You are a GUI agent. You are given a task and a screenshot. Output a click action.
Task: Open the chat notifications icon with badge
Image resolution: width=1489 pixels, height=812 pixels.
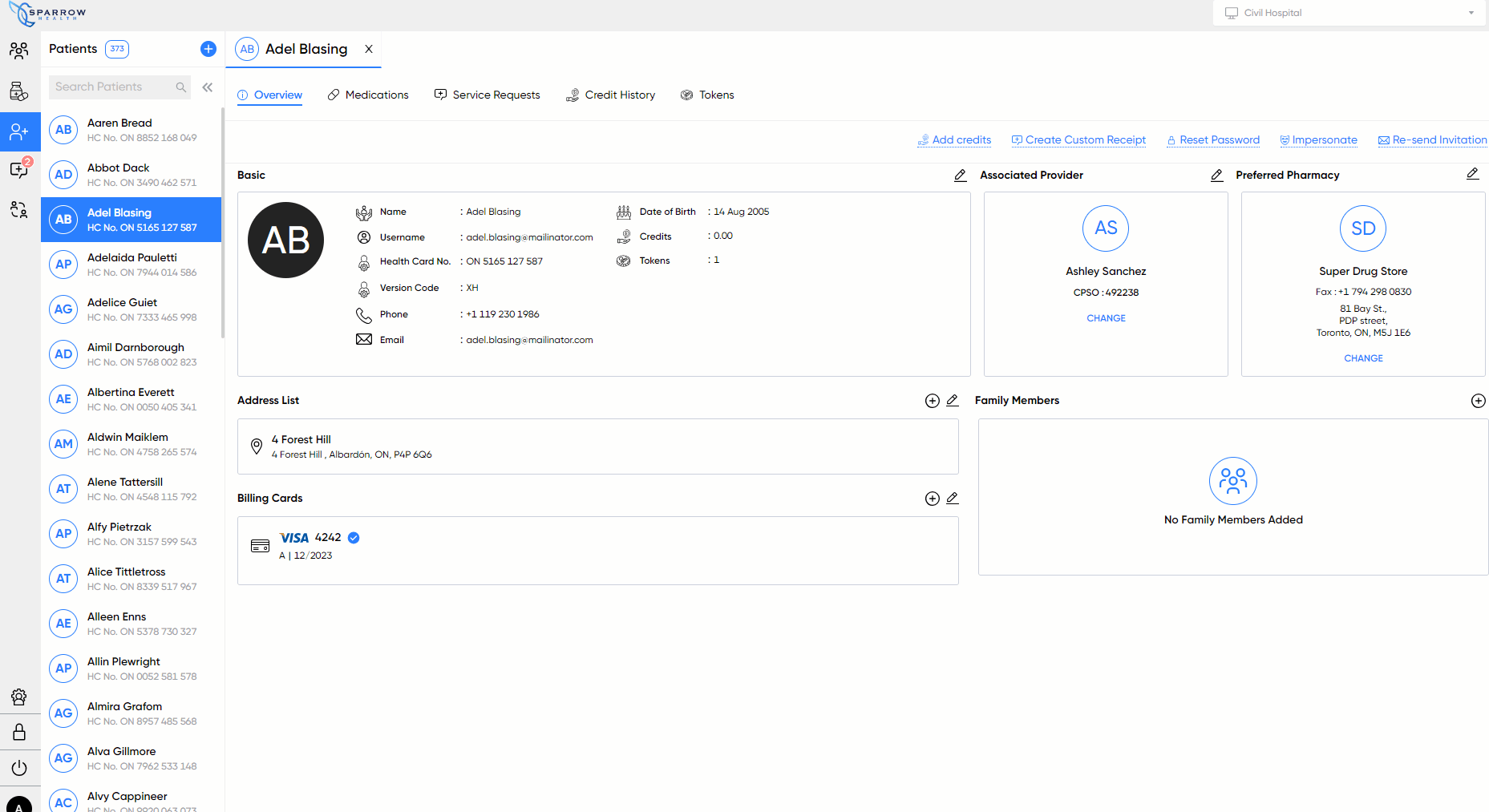click(x=19, y=169)
